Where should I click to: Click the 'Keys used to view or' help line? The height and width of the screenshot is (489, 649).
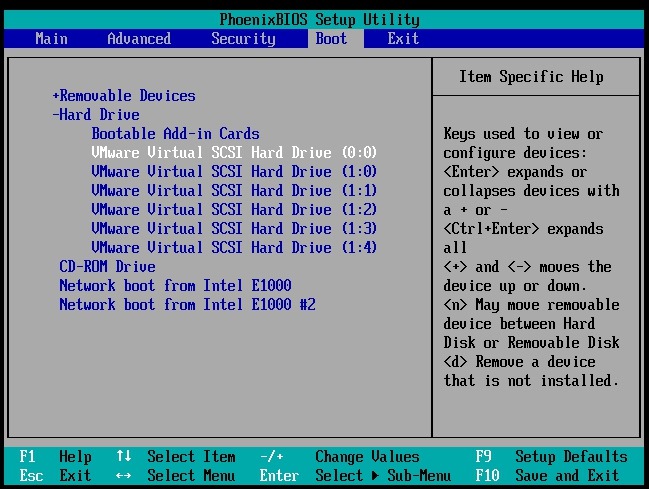(523, 134)
